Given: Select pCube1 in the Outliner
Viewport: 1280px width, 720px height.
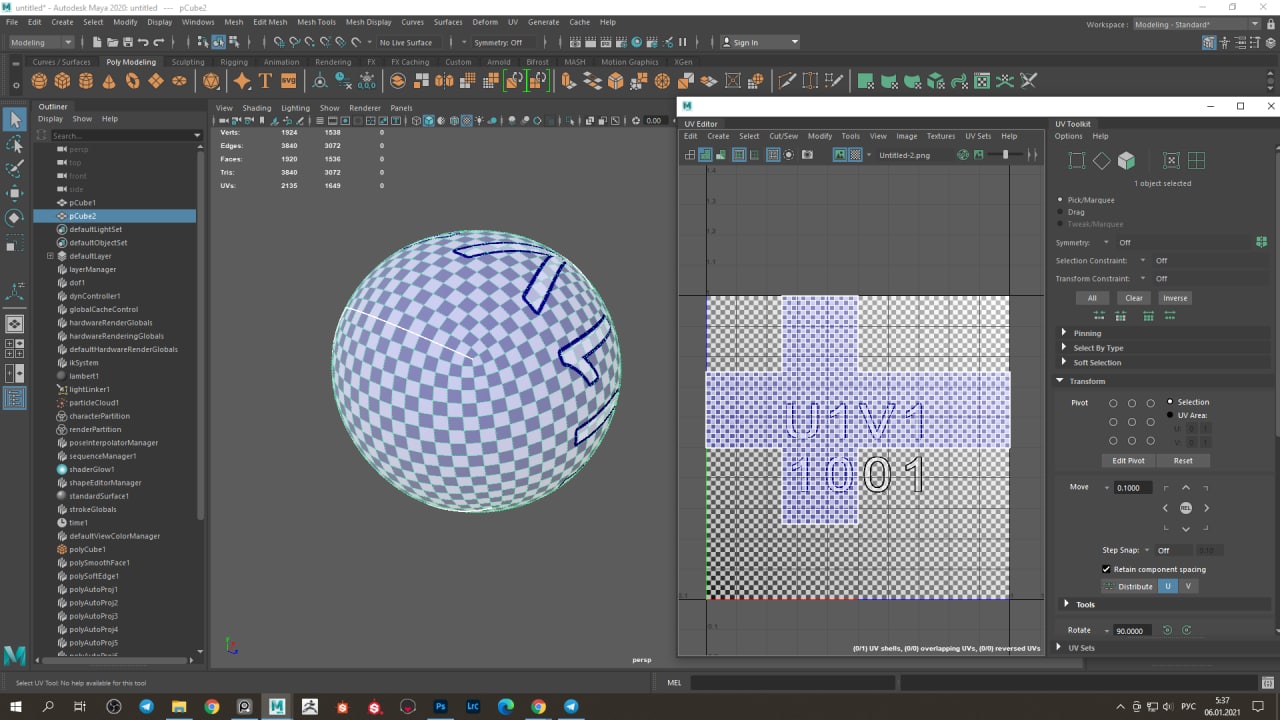Looking at the screenshot, I should click(x=82, y=203).
